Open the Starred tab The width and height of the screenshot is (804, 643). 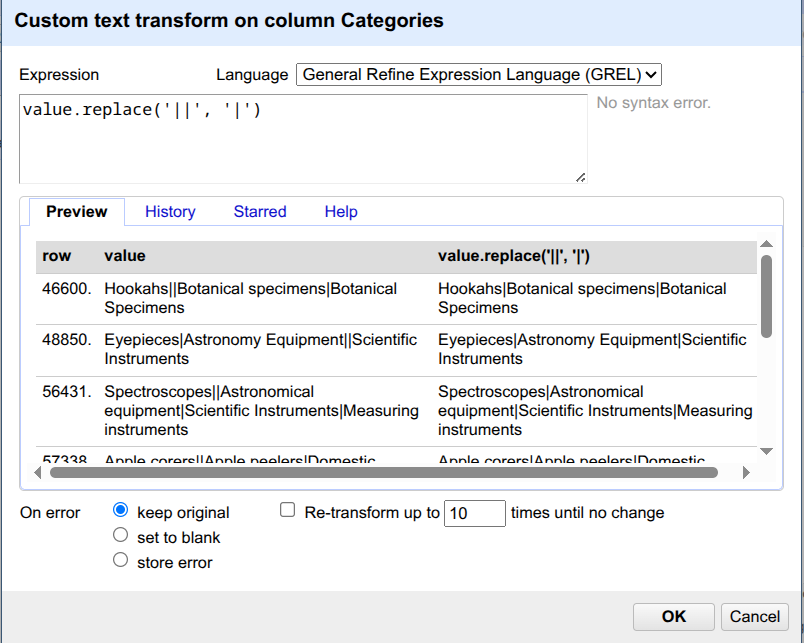[260, 211]
